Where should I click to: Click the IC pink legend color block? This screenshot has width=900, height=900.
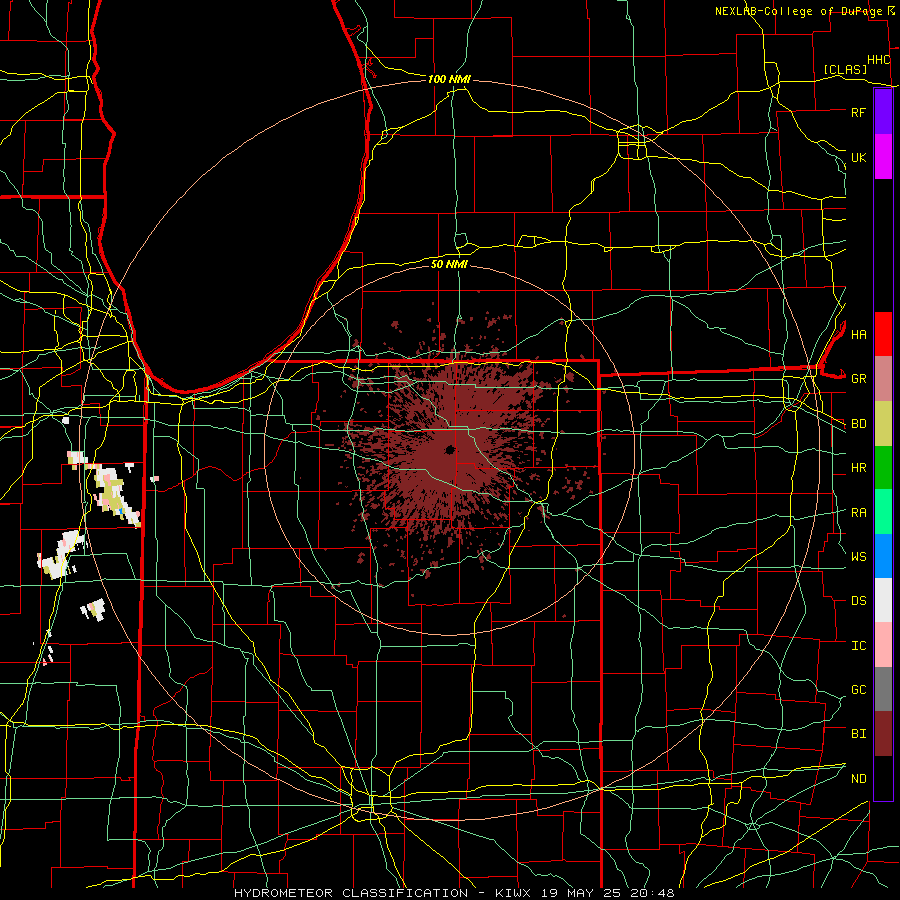point(883,645)
